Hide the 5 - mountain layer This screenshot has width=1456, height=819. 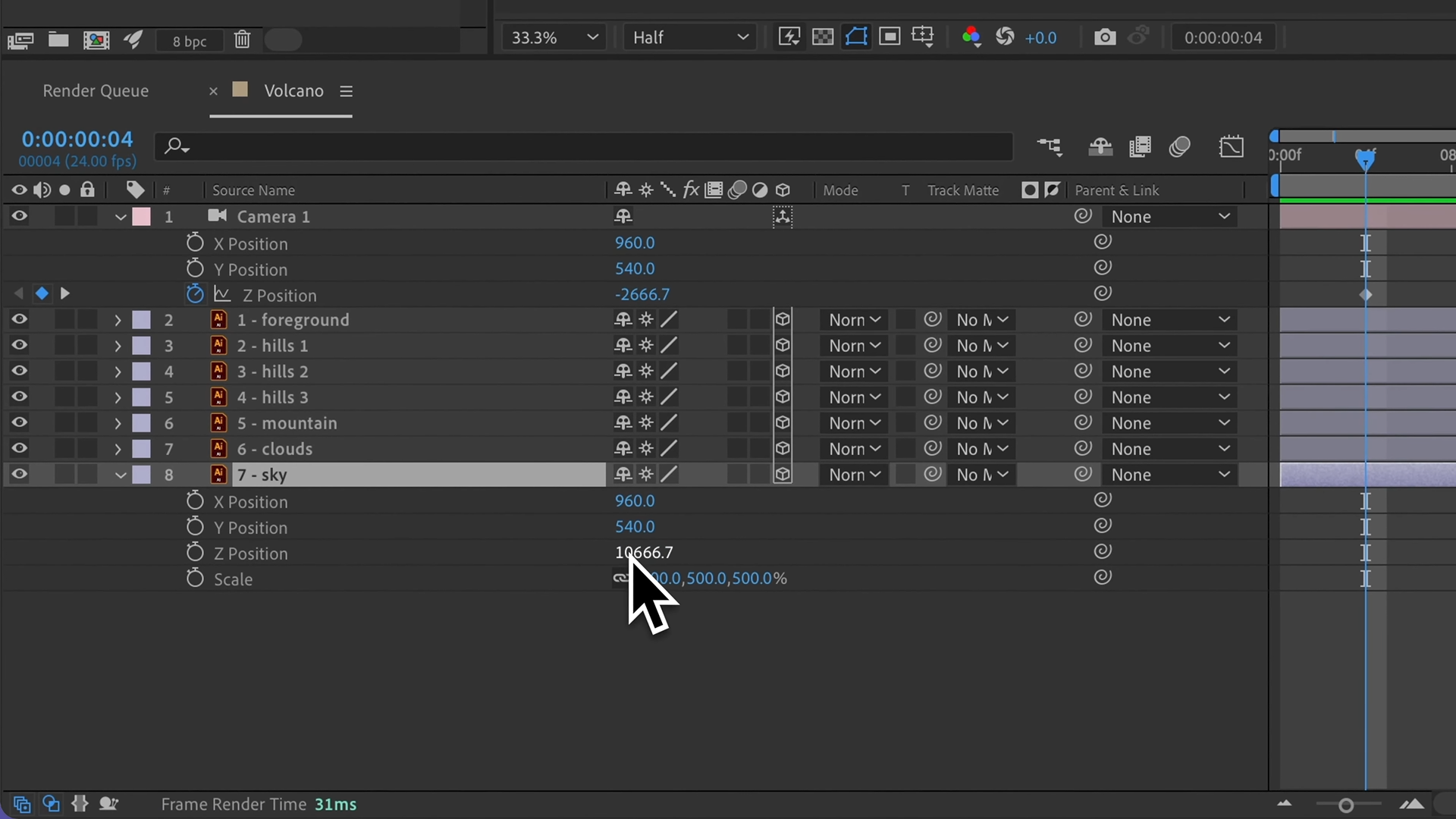(x=19, y=422)
